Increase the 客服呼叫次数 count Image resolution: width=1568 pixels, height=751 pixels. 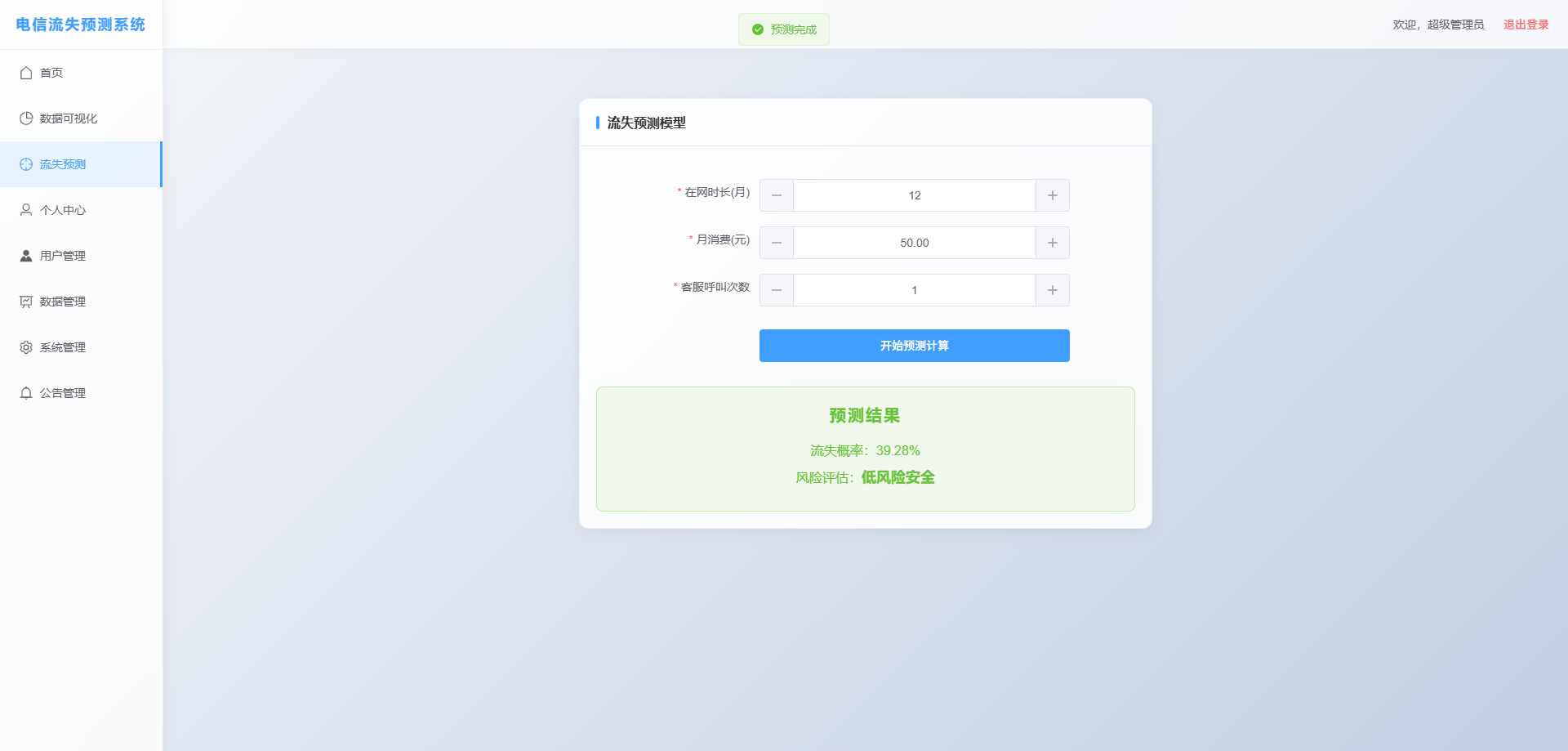click(x=1052, y=290)
